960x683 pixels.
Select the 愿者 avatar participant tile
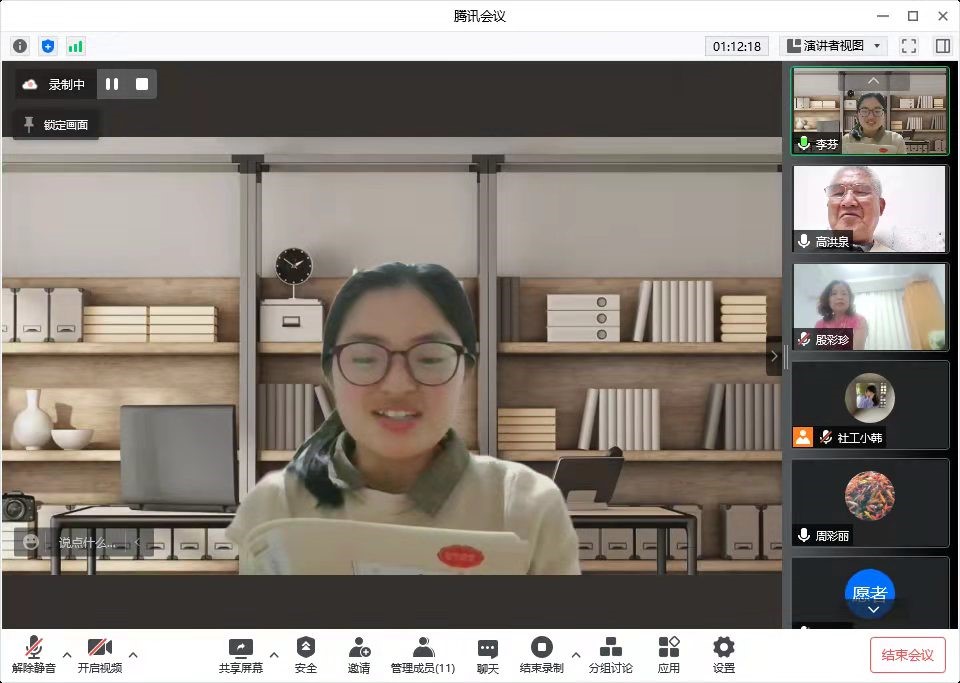click(870, 592)
